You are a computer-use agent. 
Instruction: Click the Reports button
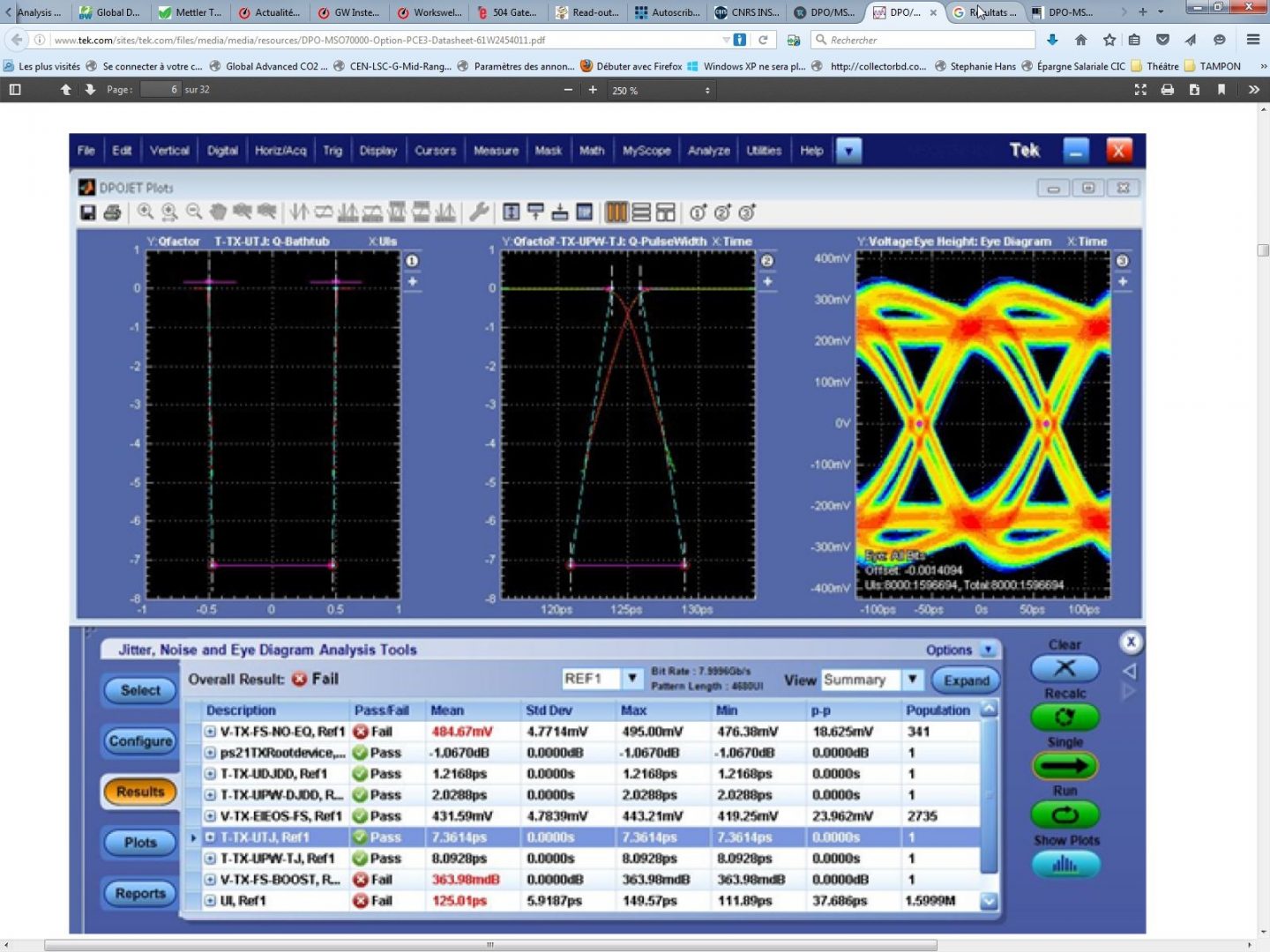140,894
